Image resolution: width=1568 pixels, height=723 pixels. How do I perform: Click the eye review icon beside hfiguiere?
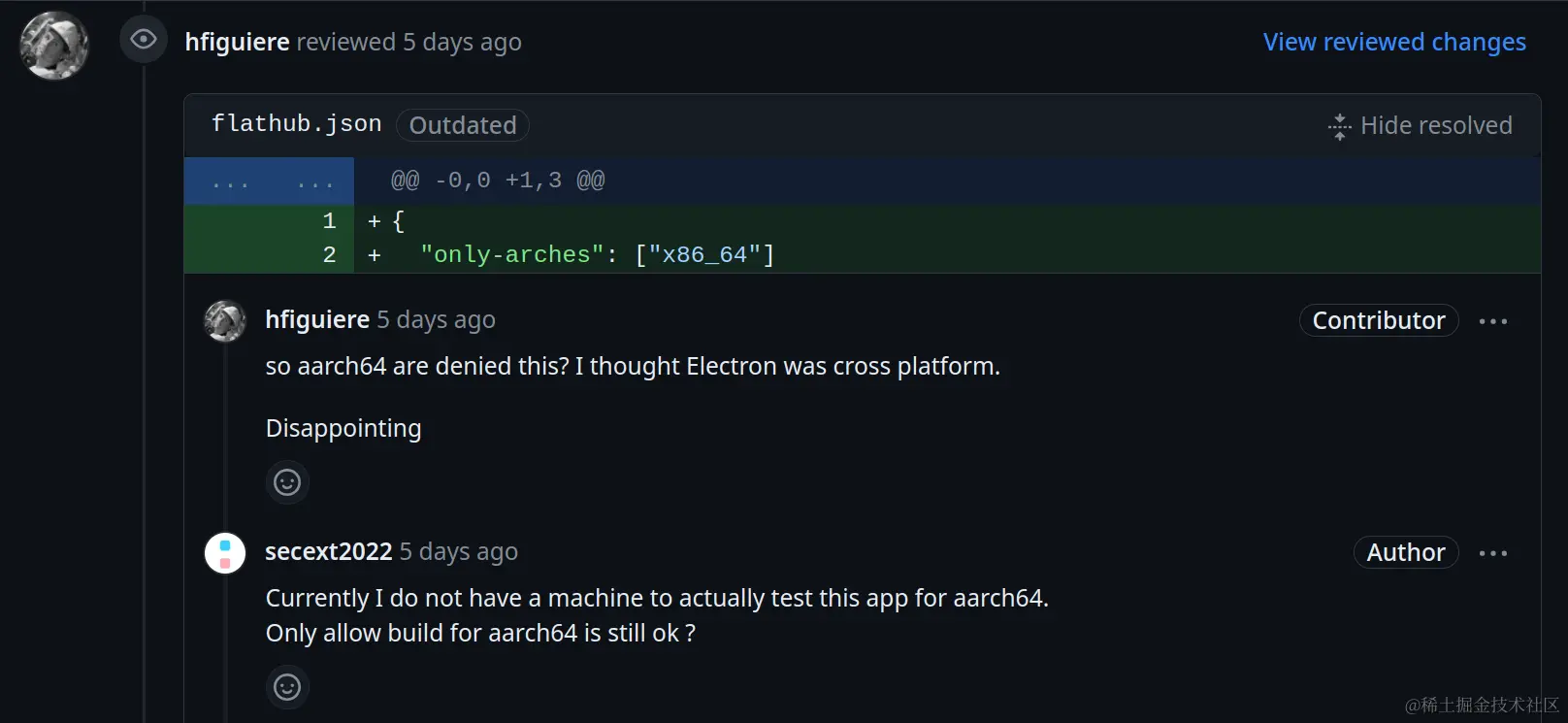144,40
